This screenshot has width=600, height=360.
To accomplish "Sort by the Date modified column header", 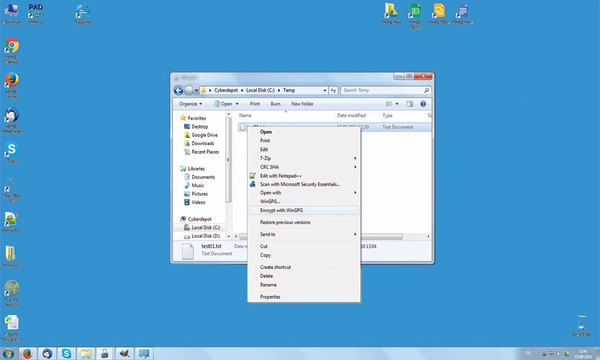I will coord(351,116).
